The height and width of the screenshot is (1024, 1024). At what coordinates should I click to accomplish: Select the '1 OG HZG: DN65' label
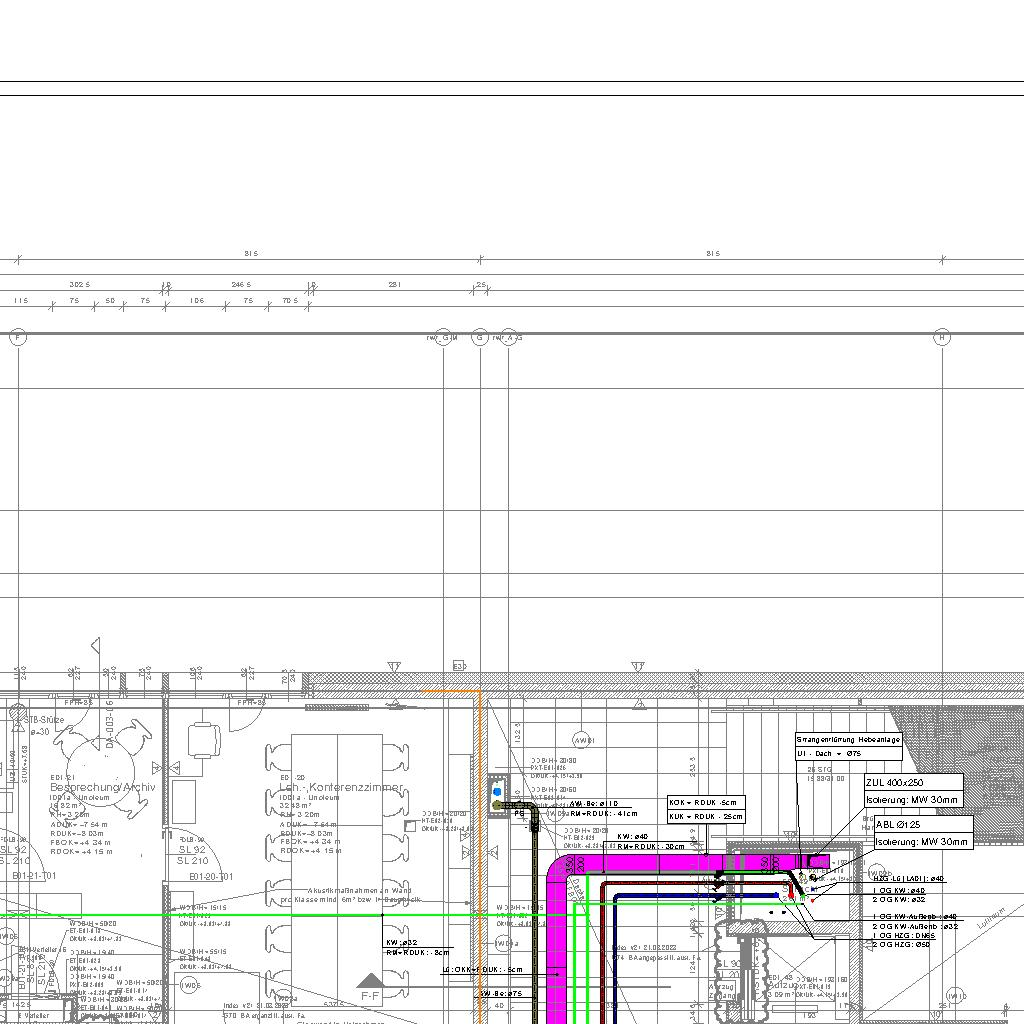point(904,935)
